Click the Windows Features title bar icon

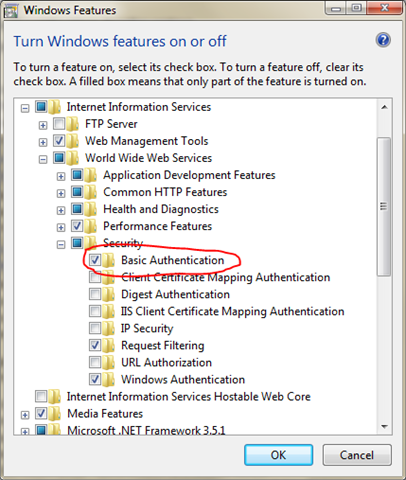pos(10,11)
